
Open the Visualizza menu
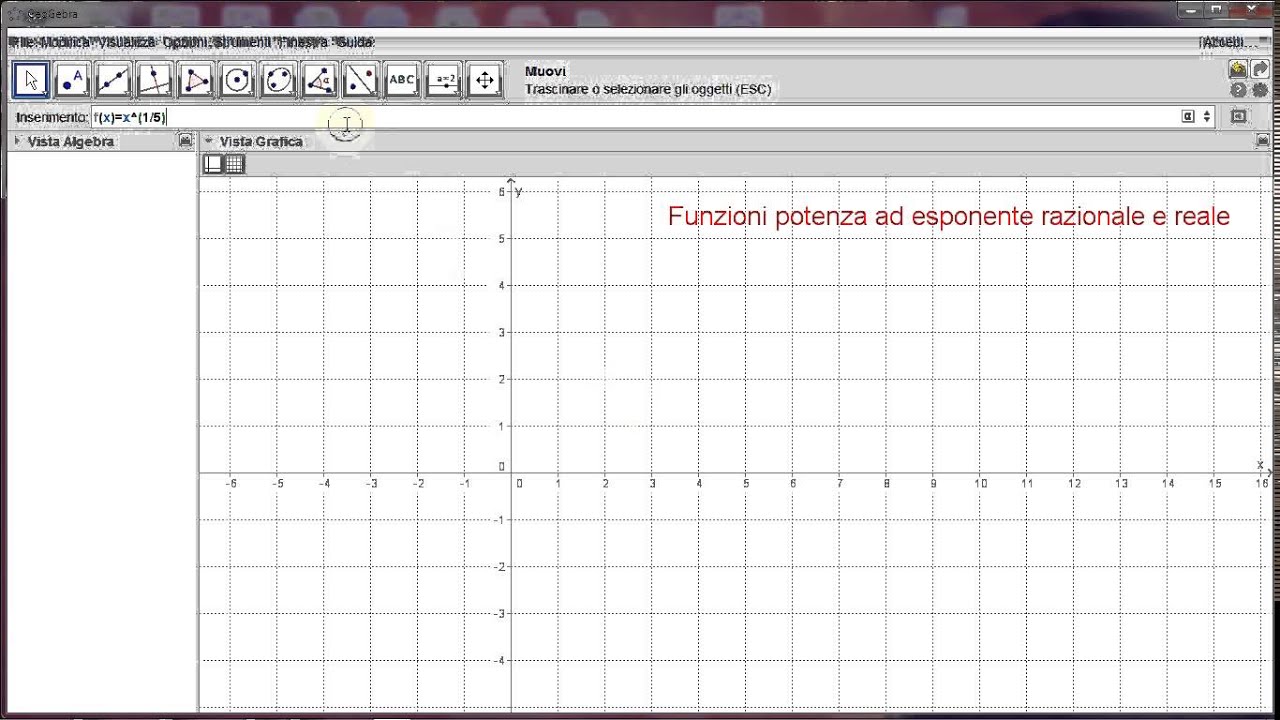click(x=126, y=42)
